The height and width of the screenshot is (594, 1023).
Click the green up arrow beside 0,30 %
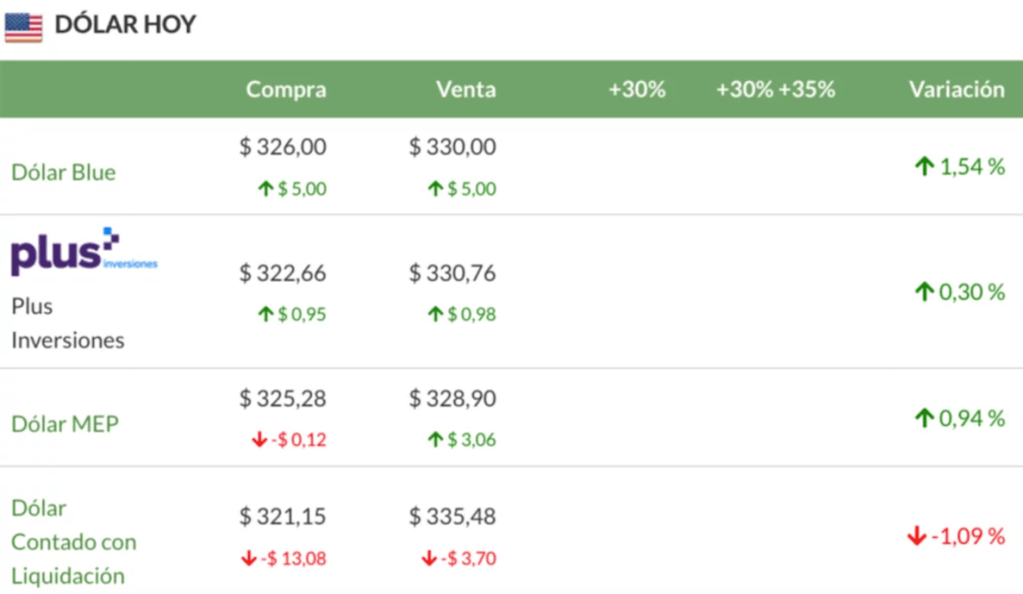(924, 292)
